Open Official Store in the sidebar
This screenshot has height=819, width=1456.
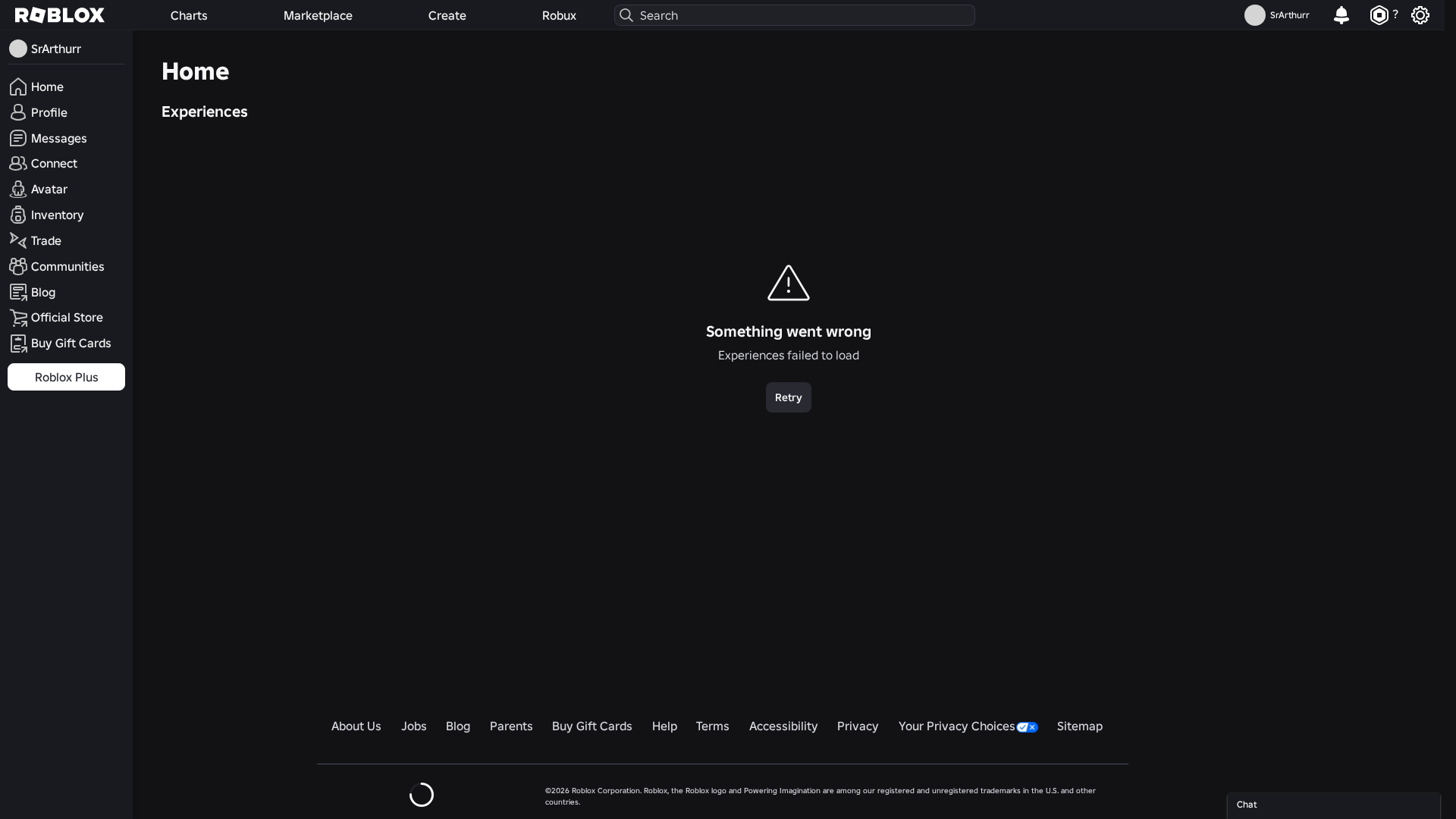click(66, 318)
